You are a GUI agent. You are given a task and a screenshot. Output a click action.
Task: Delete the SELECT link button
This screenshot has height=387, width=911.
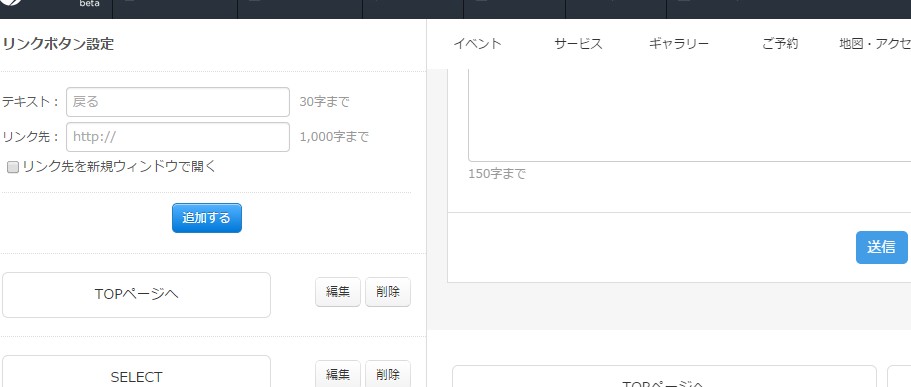point(388,374)
